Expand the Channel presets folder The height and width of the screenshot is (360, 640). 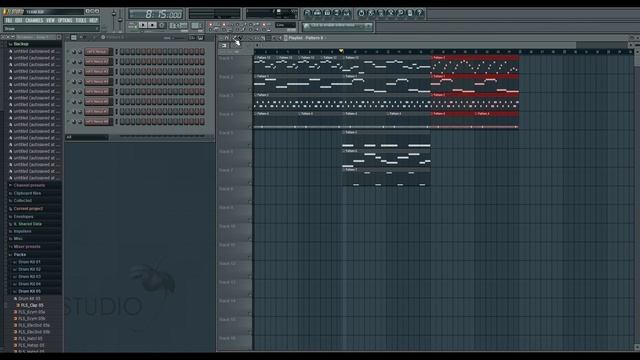29,185
